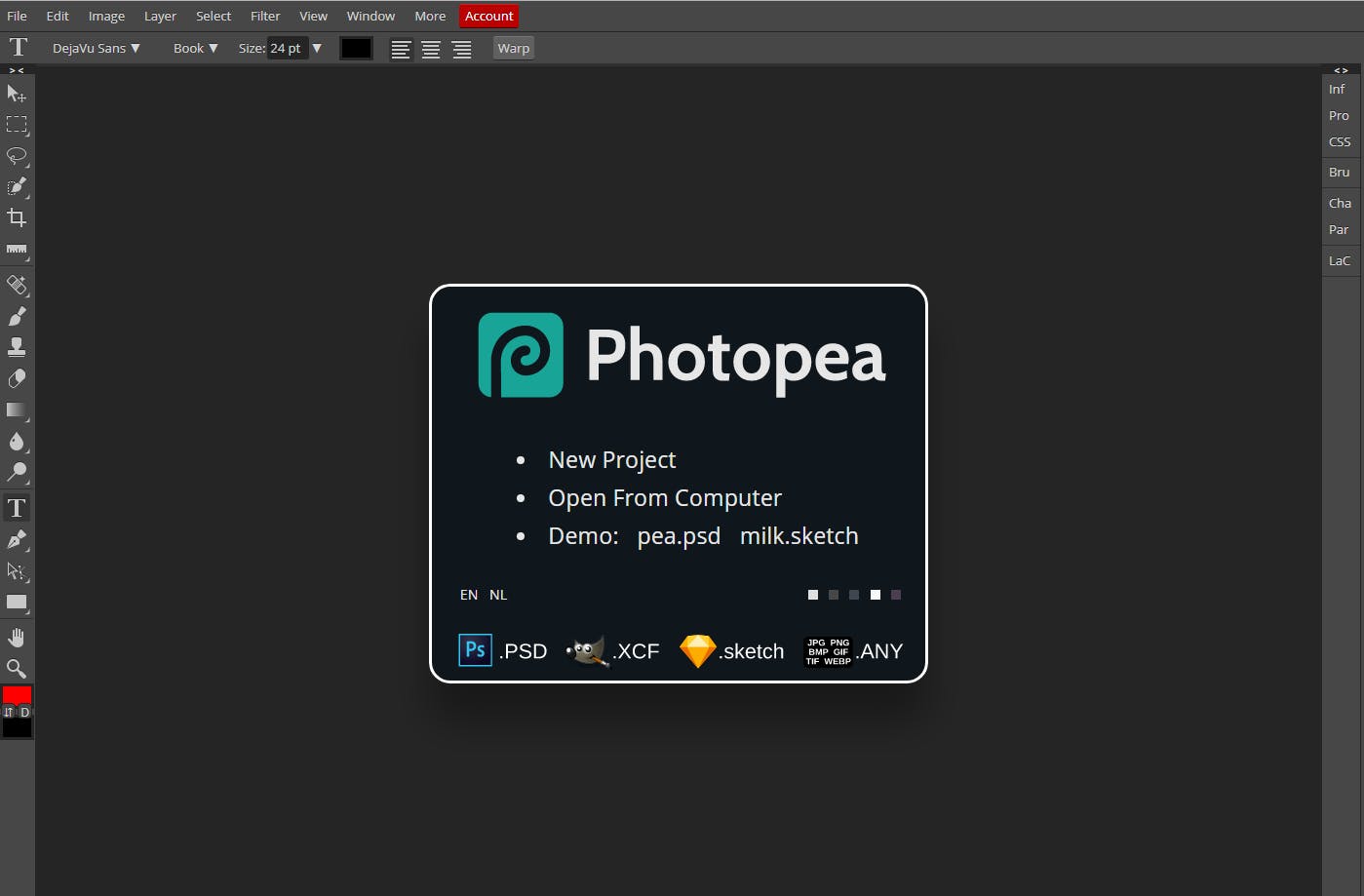Open the Bru (Brush) side panel
Screen dimensions: 1364x896
point(1342,173)
